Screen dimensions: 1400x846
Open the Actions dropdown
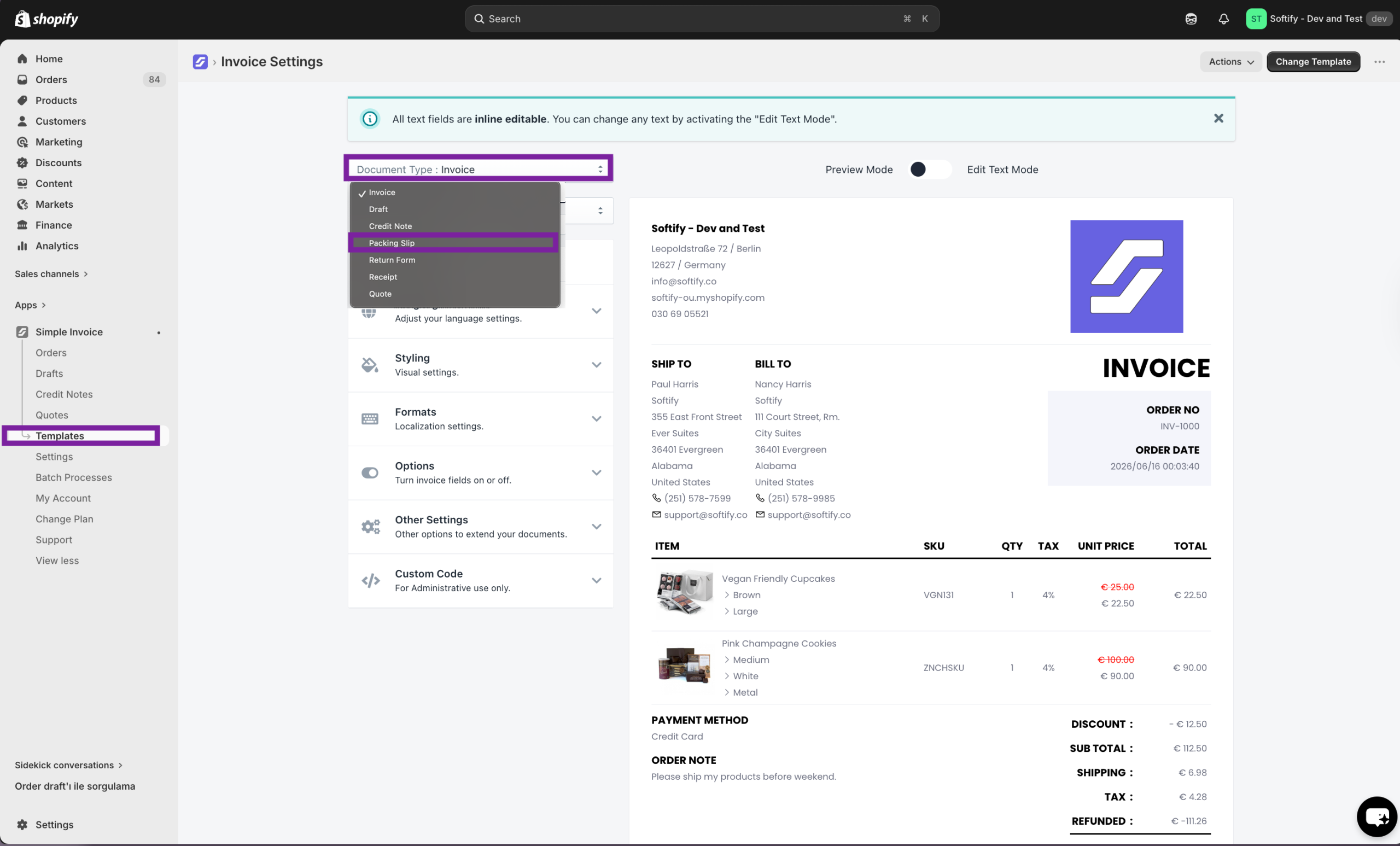pos(1230,61)
